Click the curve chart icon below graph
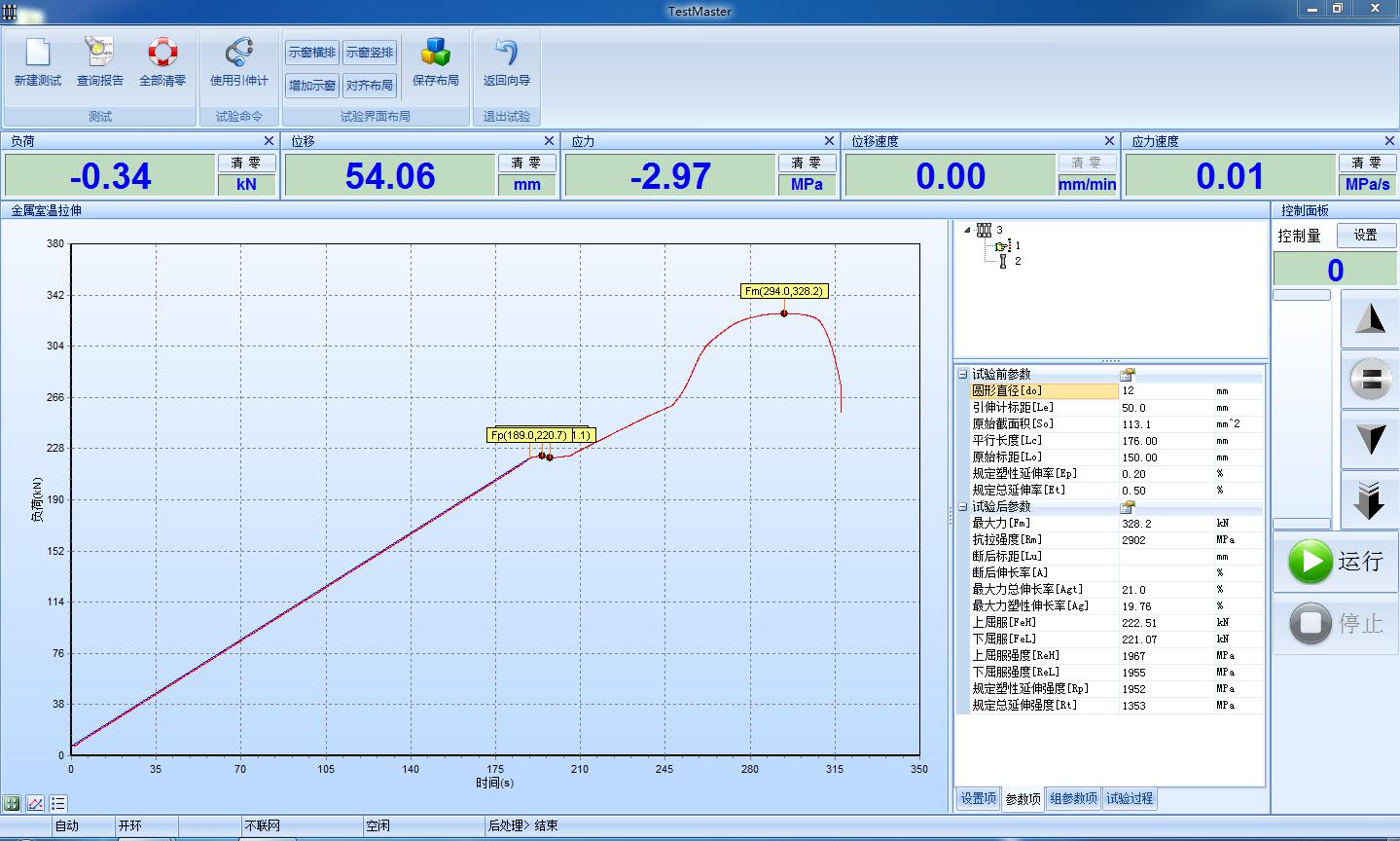Viewport: 1400px width, 841px height. [x=35, y=803]
